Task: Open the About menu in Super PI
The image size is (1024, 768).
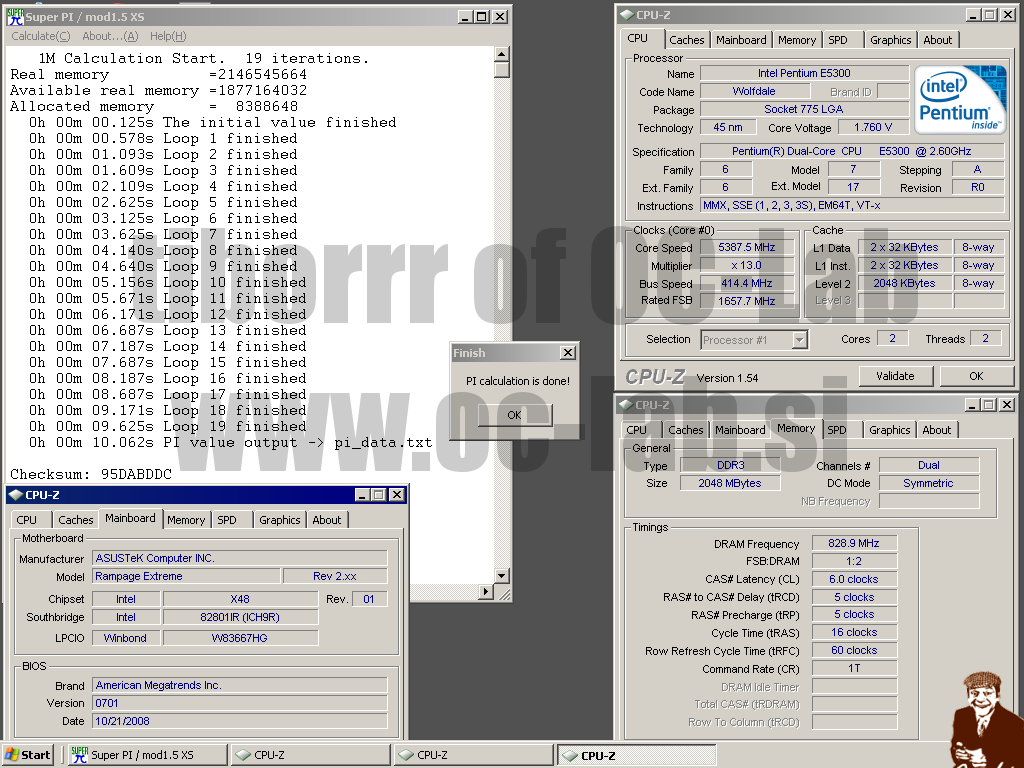Action: click(x=110, y=36)
